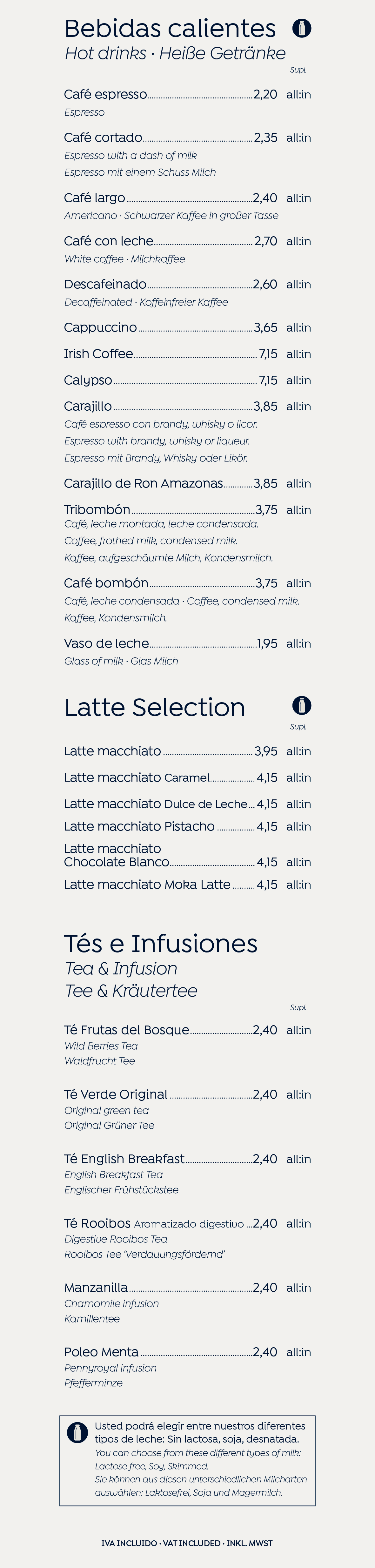This screenshot has height=1568, width=375.
Task: Choose the Manzanilla infusion
Action: pos(96,1287)
